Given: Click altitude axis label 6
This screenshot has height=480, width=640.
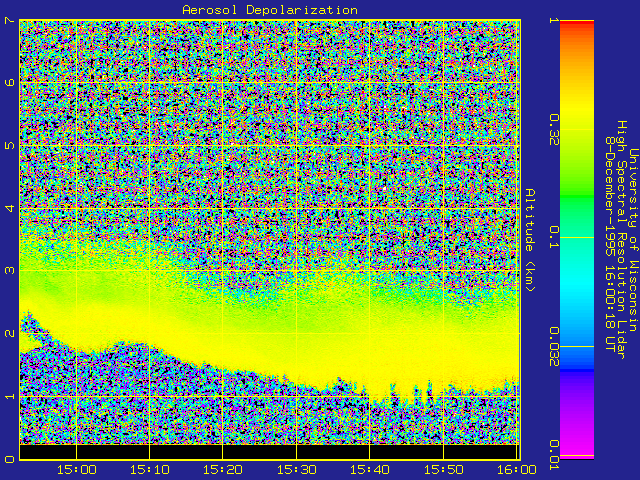Looking at the screenshot, I should point(9,82).
